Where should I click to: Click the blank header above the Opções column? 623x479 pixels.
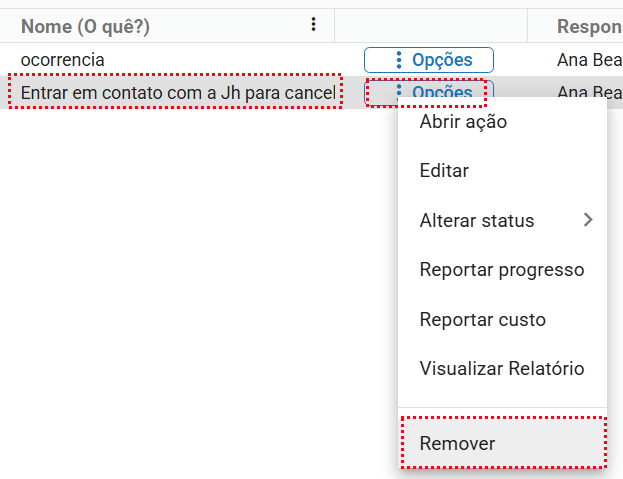[444, 26]
